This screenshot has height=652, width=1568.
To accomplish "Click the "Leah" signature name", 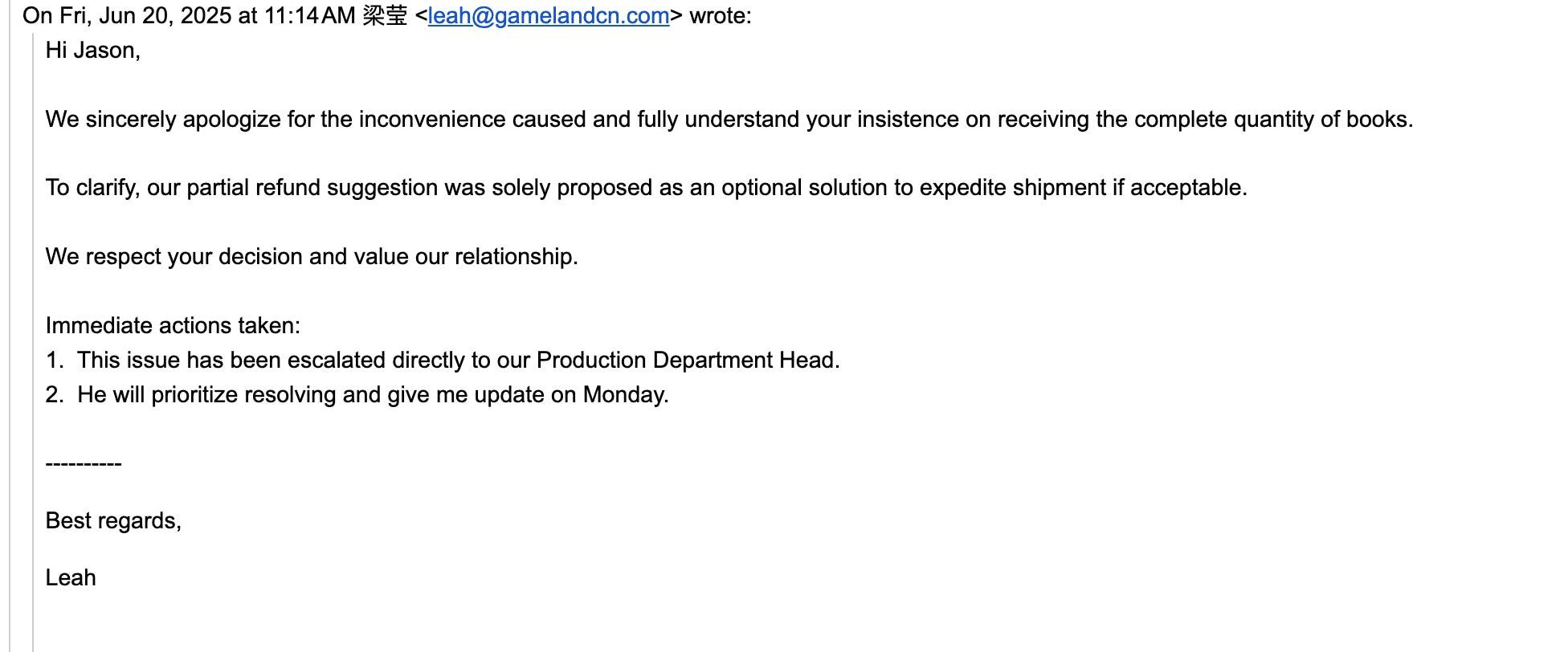I will [x=71, y=578].
